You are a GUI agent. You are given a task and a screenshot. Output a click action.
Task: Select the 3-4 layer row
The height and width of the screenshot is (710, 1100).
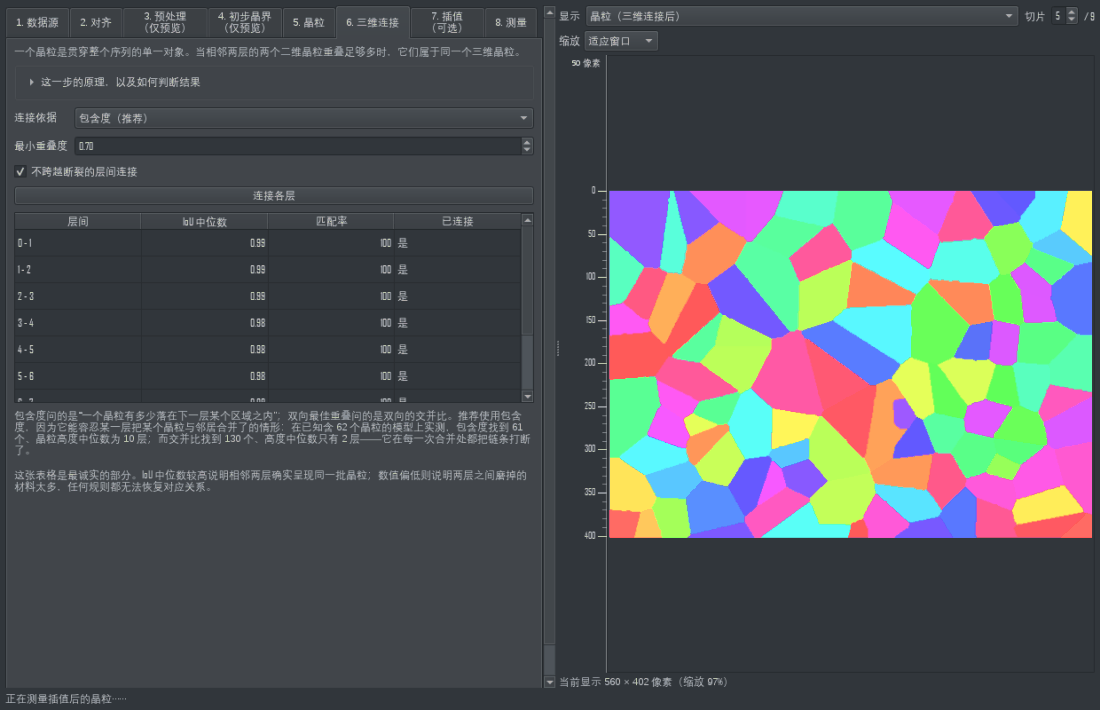[x=267, y=323]
